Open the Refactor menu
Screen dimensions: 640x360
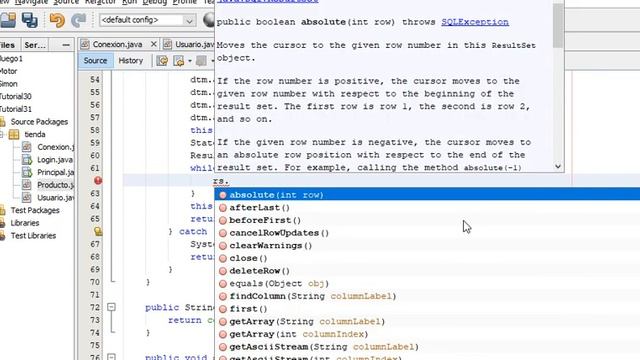(x=100, y=2)
